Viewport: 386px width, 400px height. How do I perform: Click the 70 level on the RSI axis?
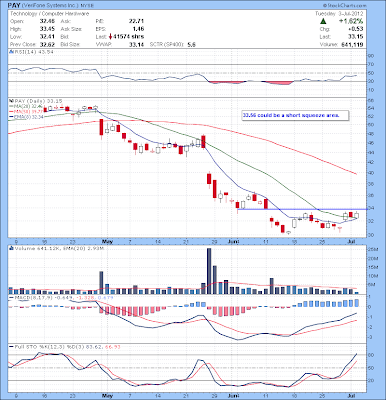371,64
